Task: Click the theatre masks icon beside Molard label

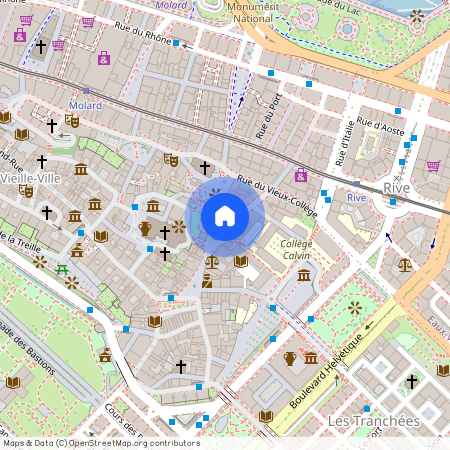Action: point(72,121)
